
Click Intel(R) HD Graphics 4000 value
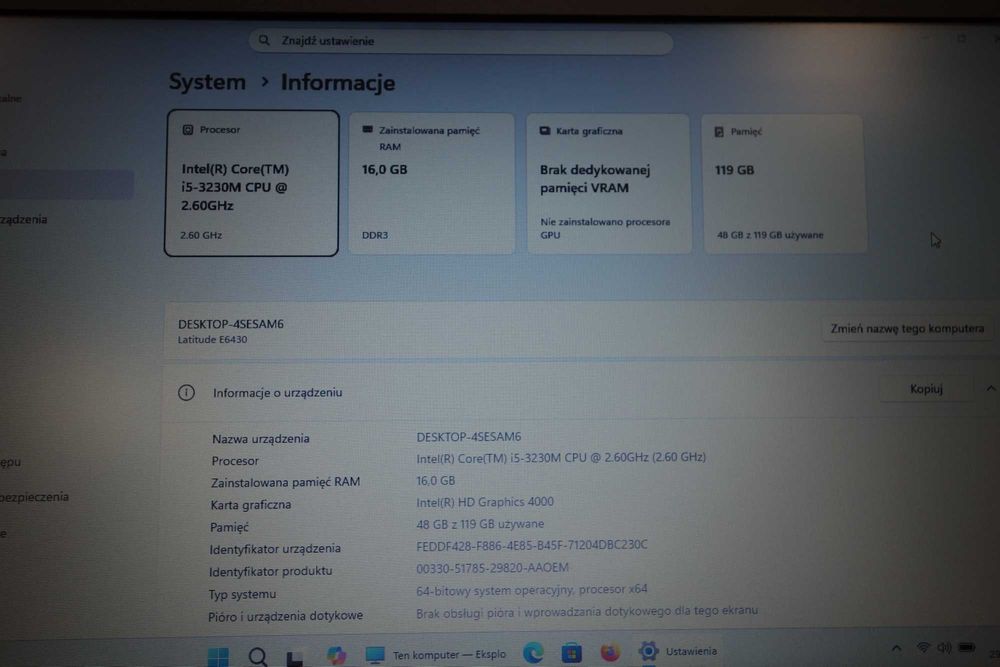point(485,502)
